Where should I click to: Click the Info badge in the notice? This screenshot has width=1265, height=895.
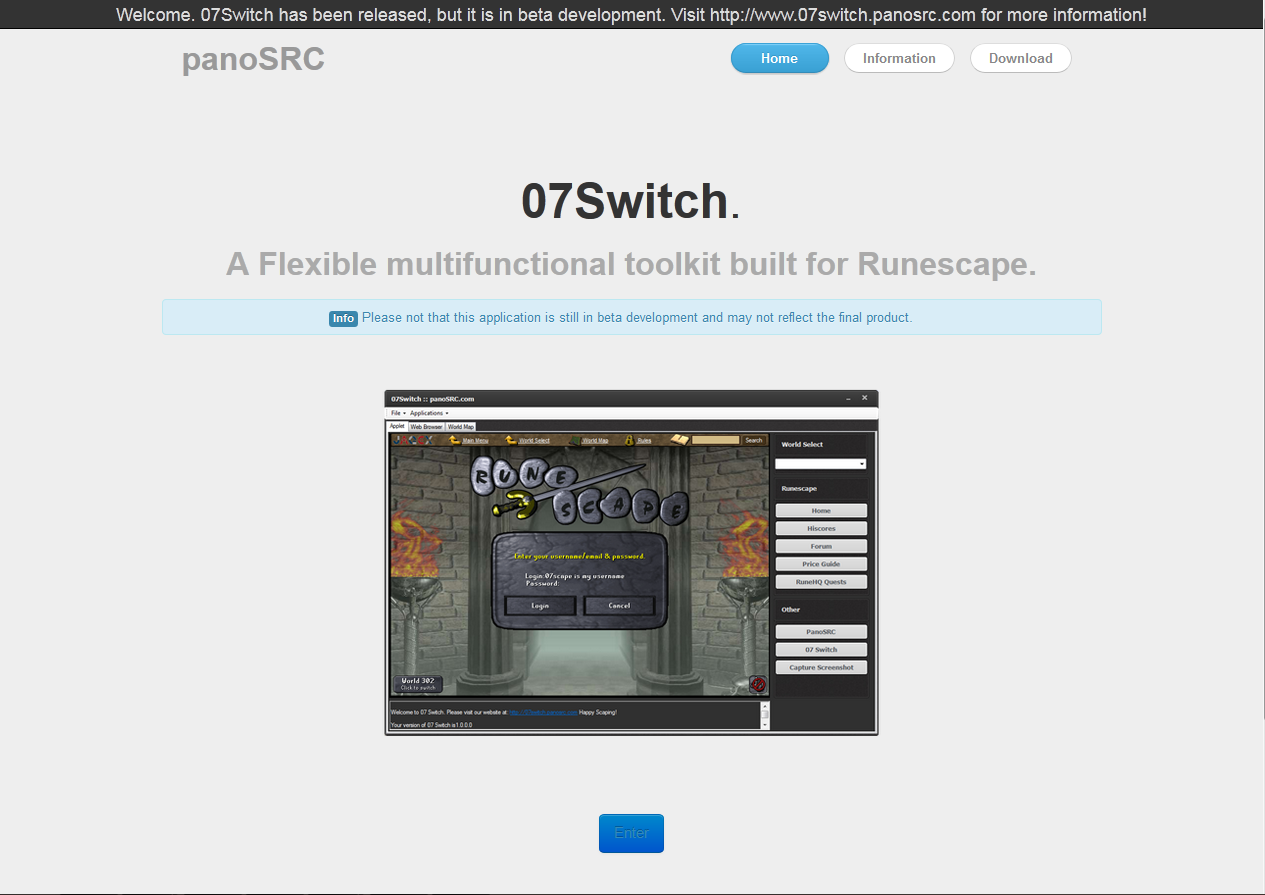coord(343,318)
